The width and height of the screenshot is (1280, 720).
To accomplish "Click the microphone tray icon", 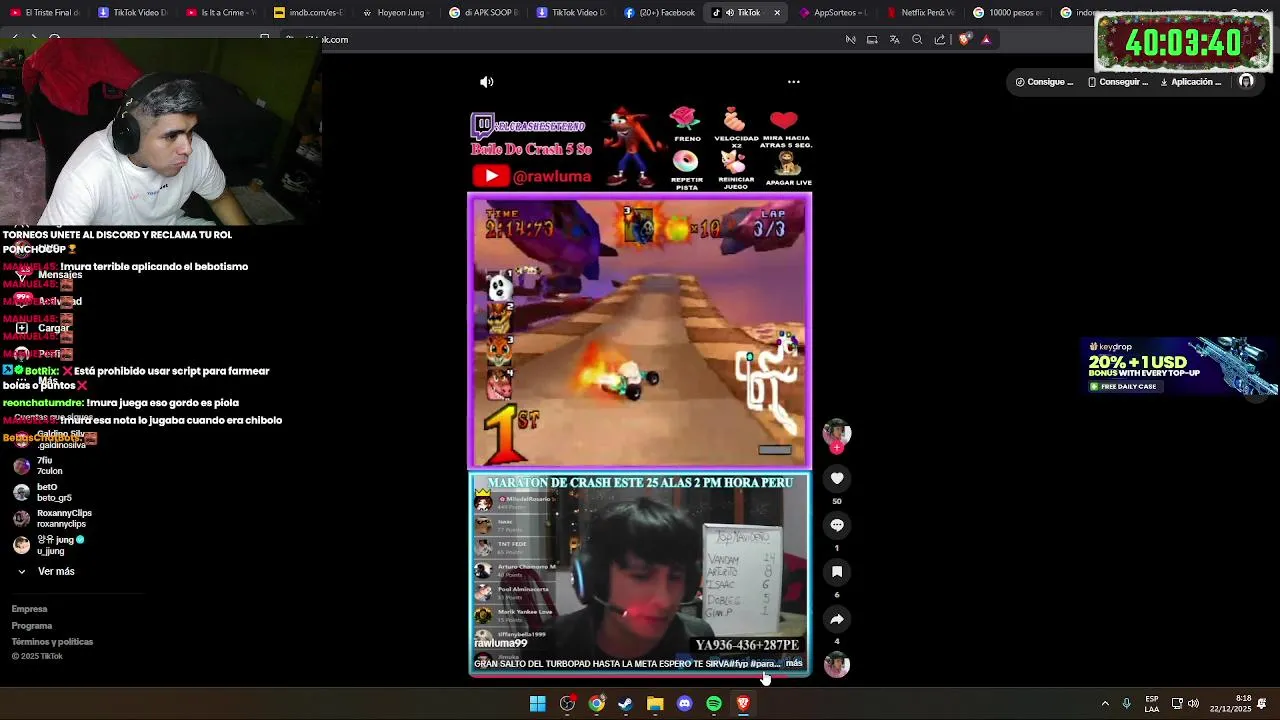I will (1127, 704).
